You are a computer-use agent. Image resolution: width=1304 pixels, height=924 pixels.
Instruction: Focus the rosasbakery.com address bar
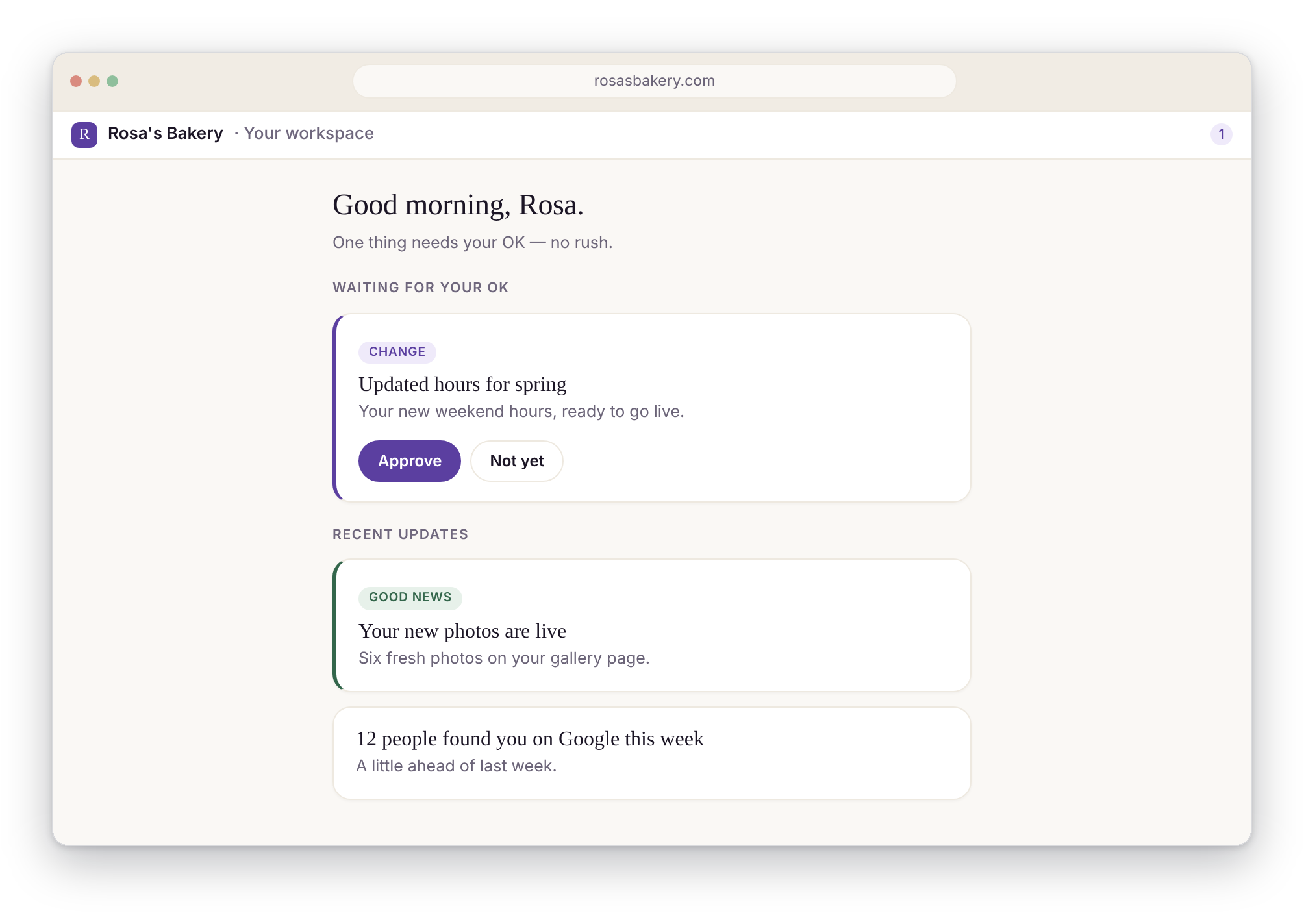tap(654, 81)
